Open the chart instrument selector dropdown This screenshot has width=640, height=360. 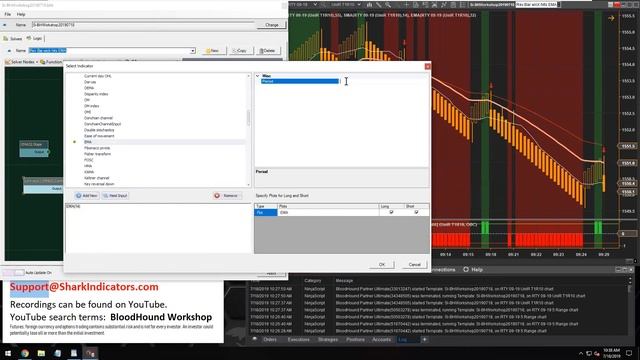point(315,4)
